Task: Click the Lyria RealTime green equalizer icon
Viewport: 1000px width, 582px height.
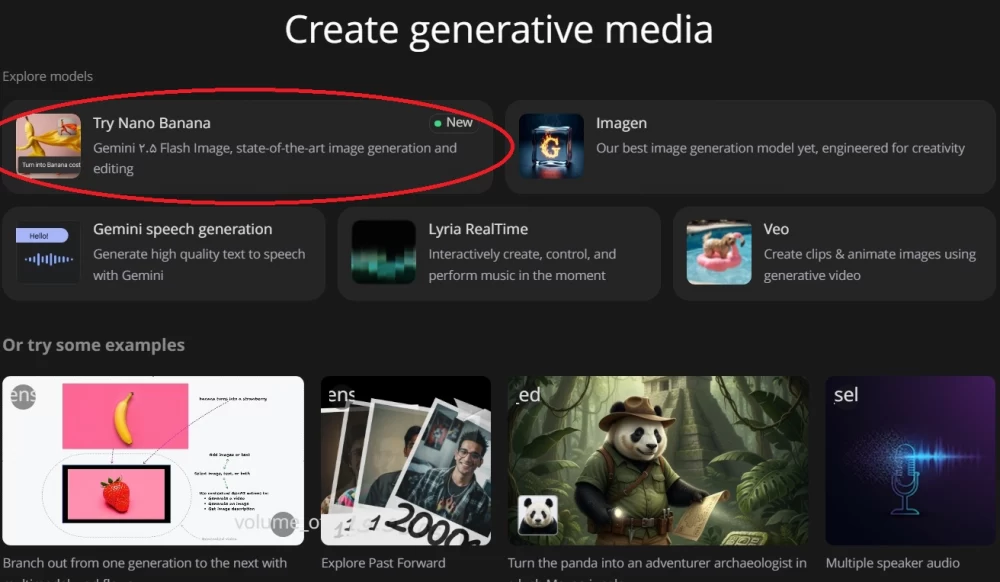Action: click(383, 253)
